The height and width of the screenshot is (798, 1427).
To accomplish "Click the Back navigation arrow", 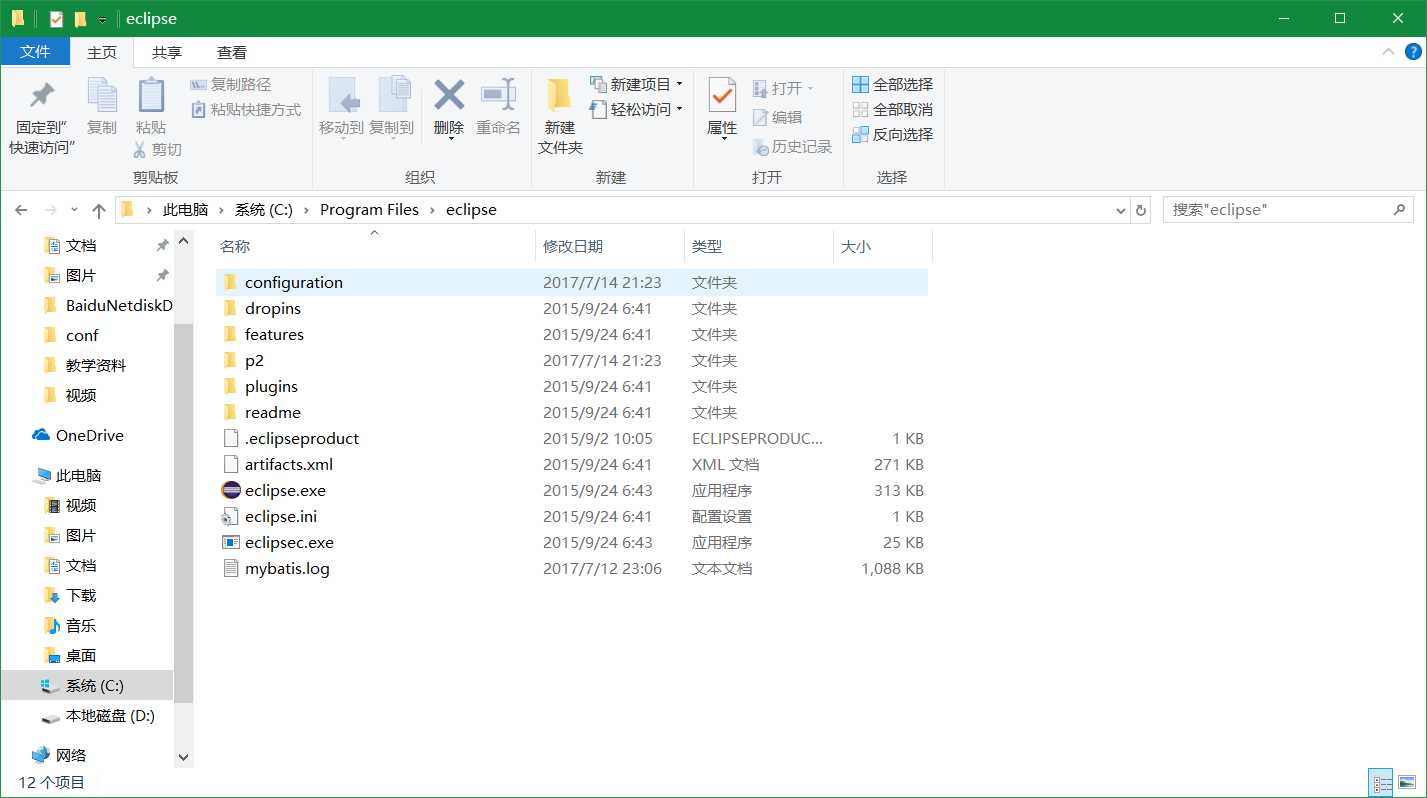I will 21,210.
